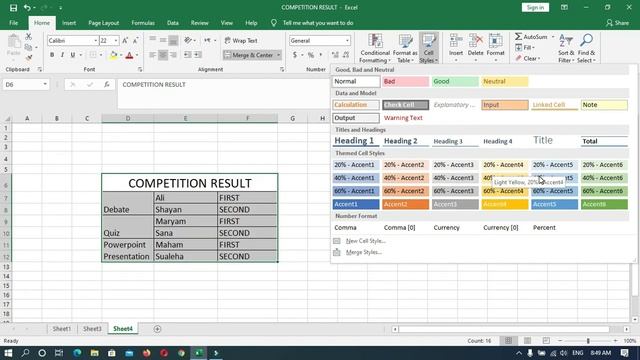Click the zoom slider

click(x=588, y=340)
